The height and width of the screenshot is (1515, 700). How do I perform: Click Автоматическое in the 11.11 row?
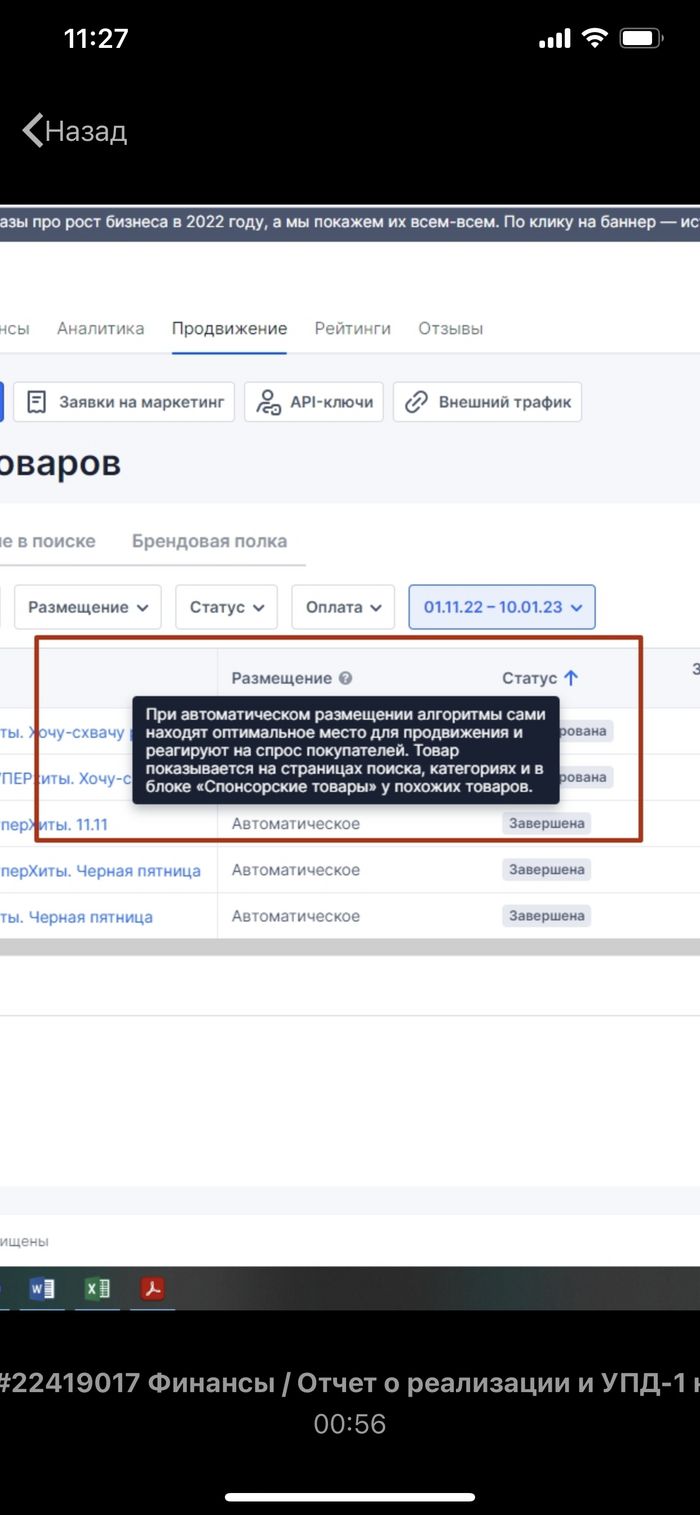(x=296, y=824)
